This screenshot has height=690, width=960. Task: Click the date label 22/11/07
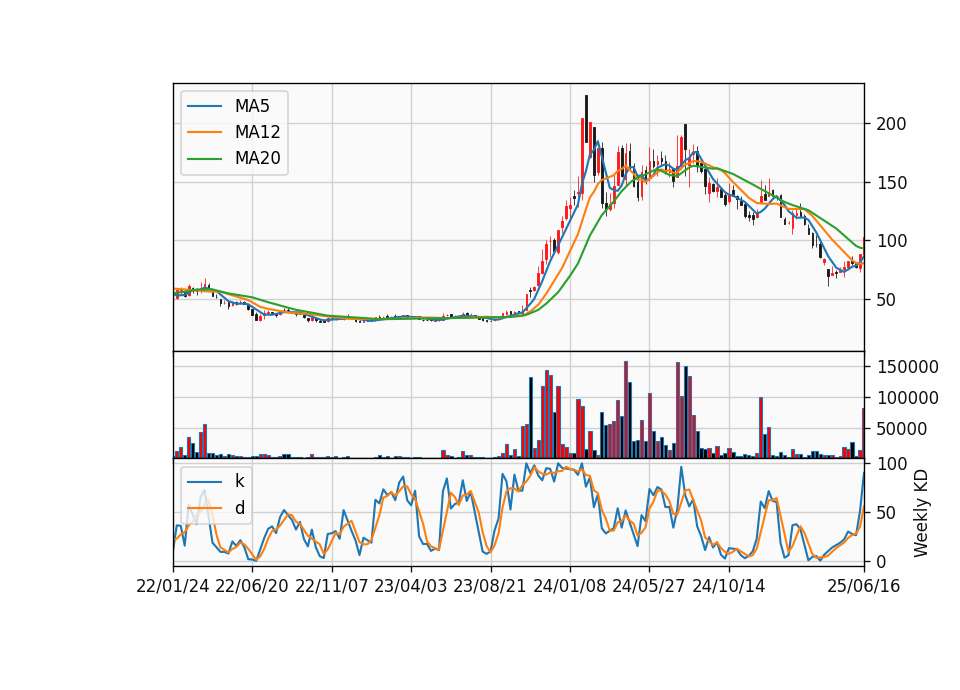coord(332,586)
